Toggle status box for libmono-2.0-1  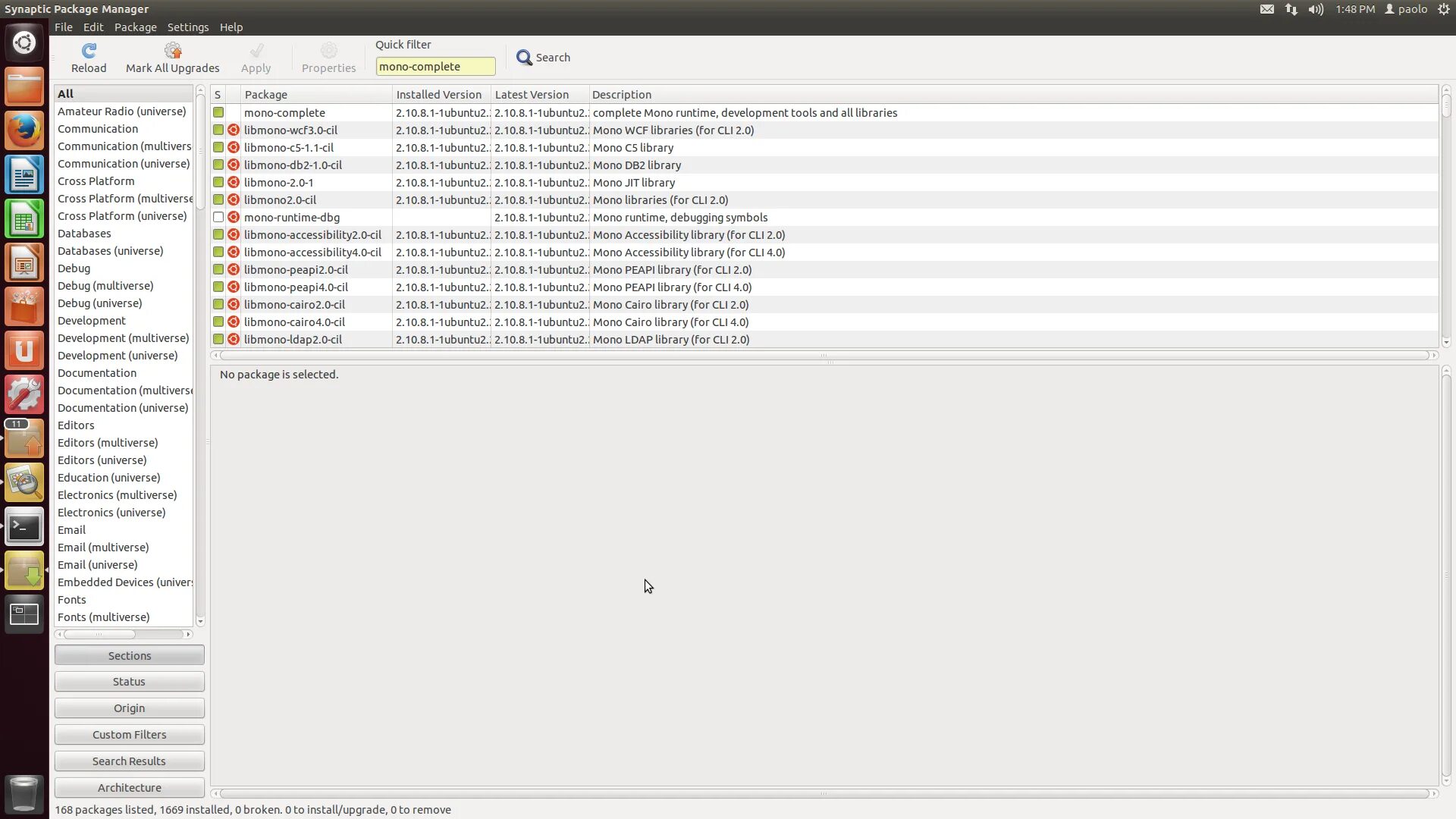(218, 182)
